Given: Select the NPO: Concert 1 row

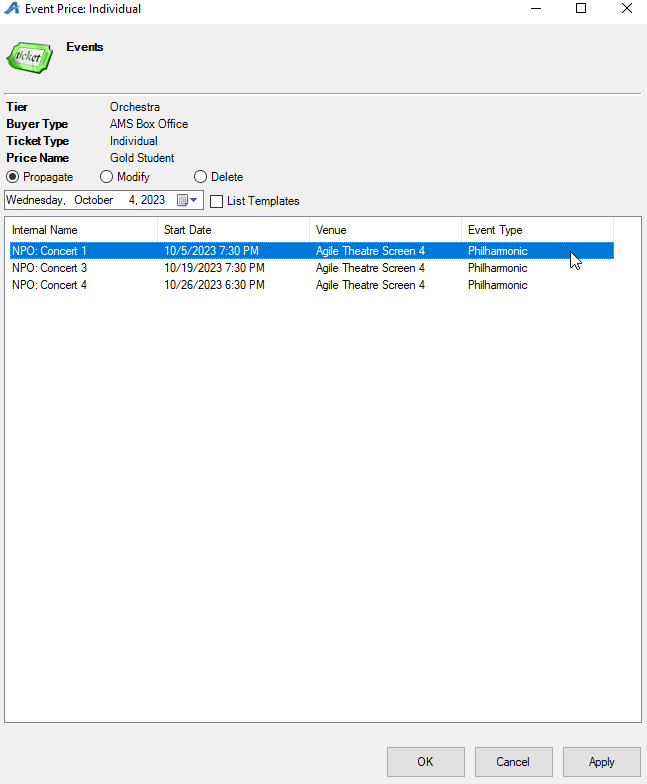Looking at the screenshot, I should [312, 251].
